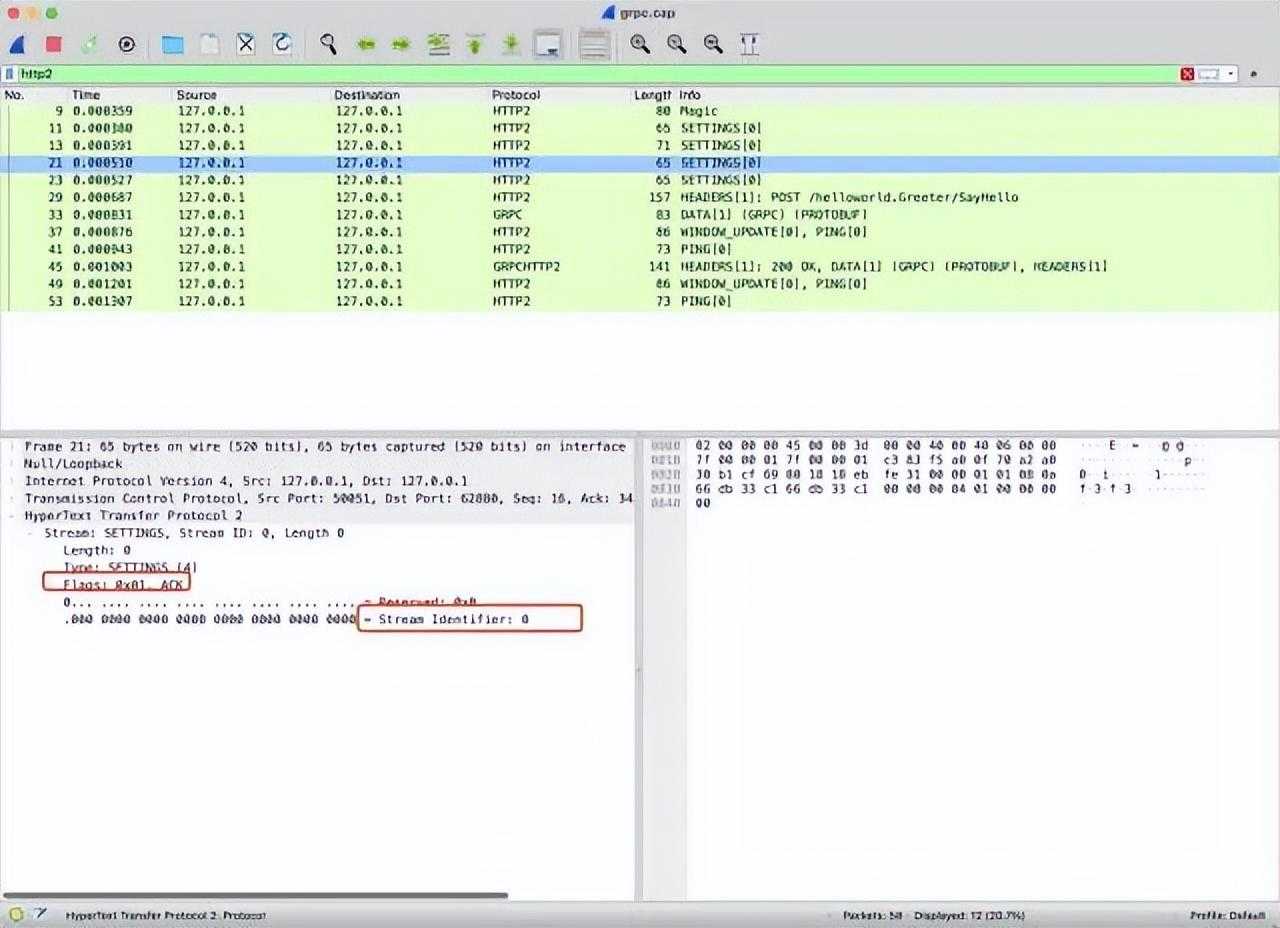Screen dimensions: 1280x928
Task: Save this capture file
Action: [x=209, y=44]
